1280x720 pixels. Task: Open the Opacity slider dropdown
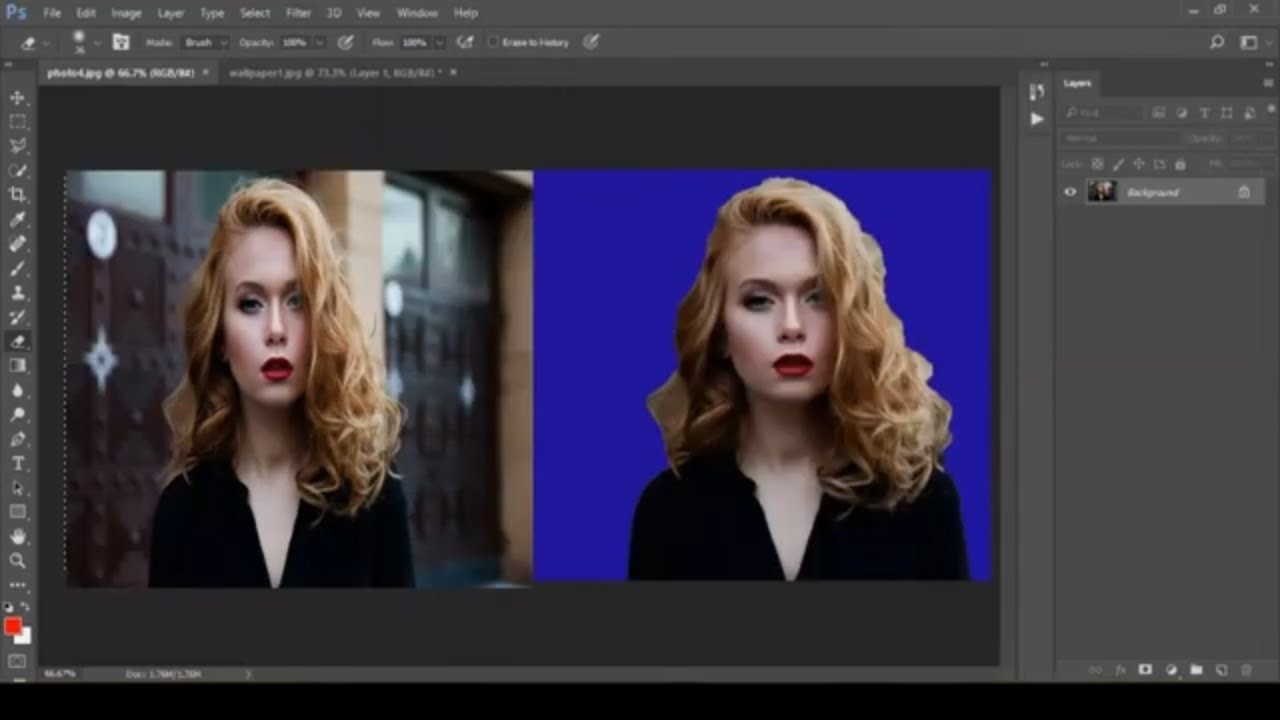(x=320, y=43)
